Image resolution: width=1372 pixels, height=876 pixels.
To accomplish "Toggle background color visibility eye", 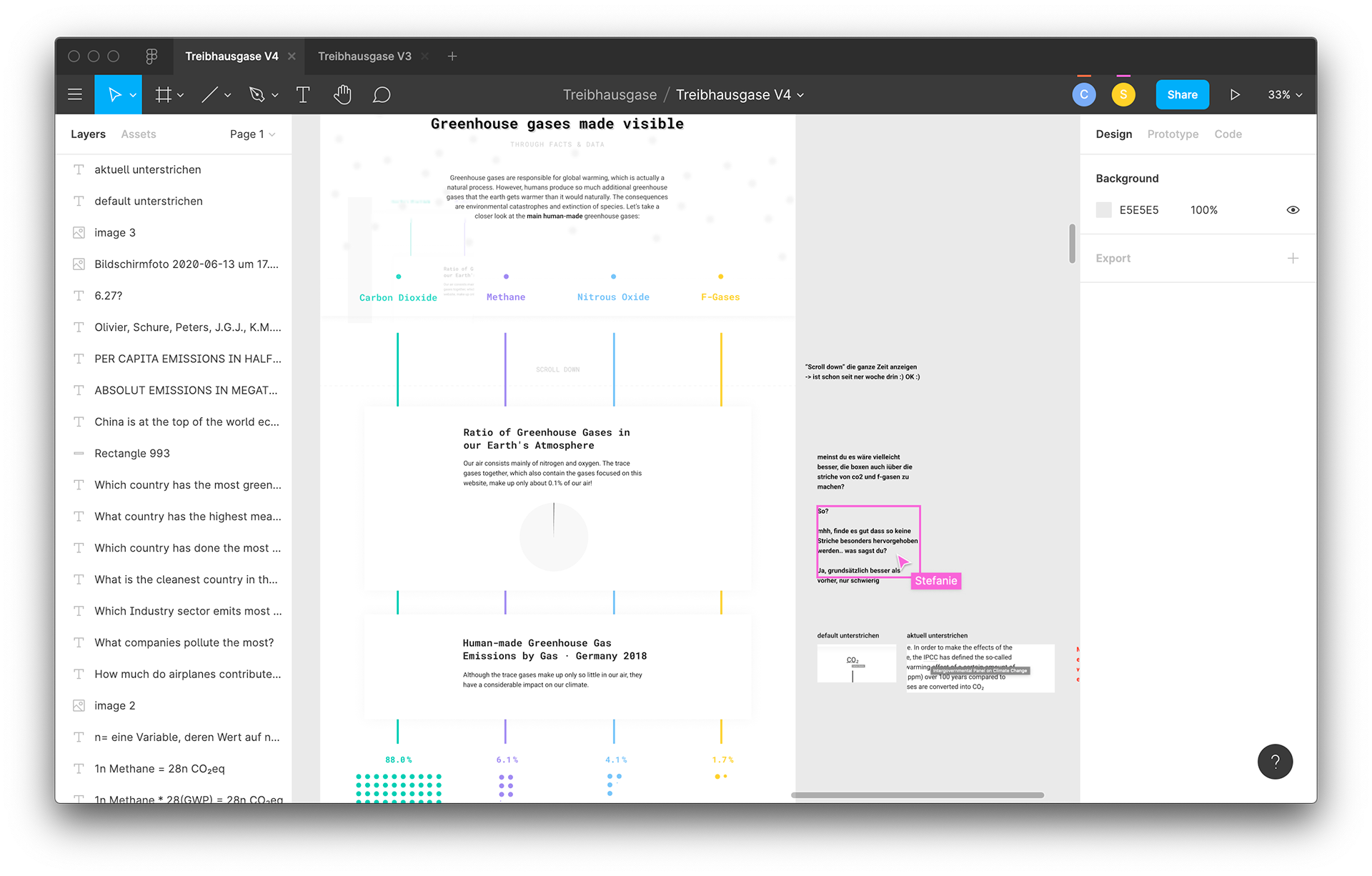I will pos(1293,210).
